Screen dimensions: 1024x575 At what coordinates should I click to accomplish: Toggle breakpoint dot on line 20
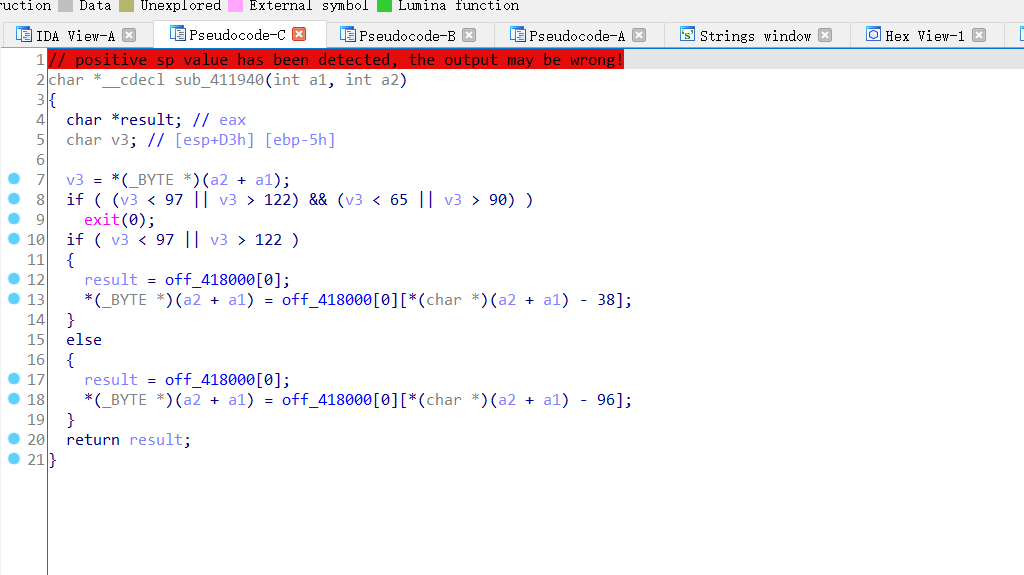(x=14, y=439)
